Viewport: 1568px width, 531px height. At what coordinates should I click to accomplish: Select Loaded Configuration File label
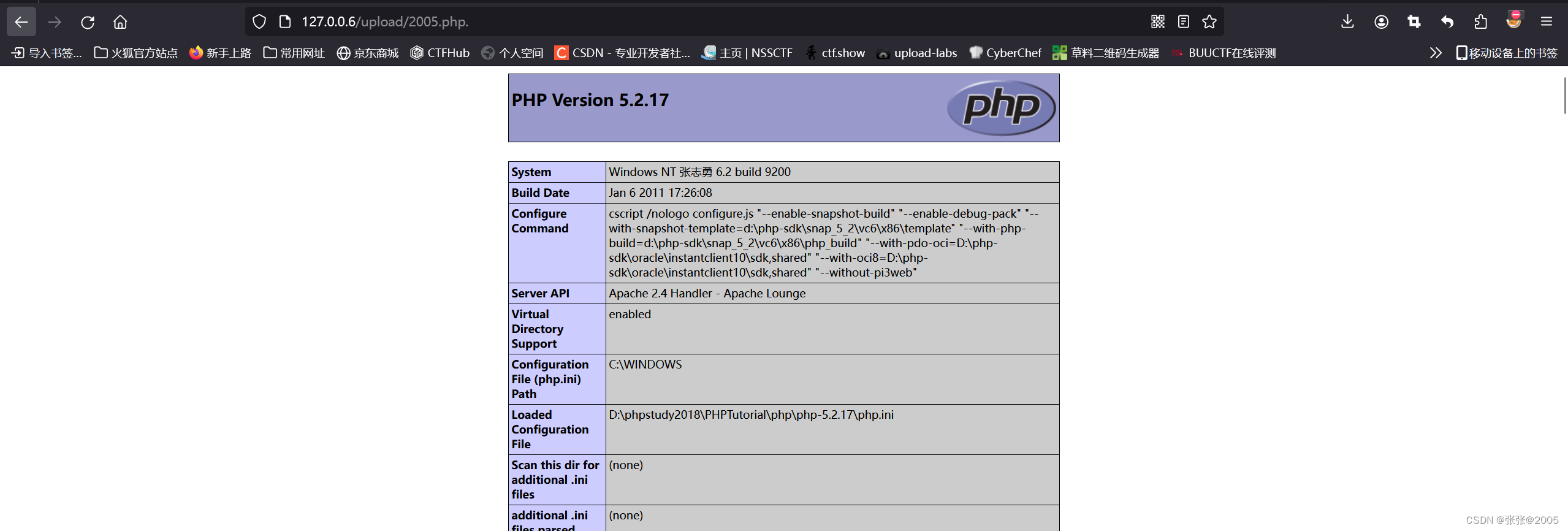[x=550, y=430]
